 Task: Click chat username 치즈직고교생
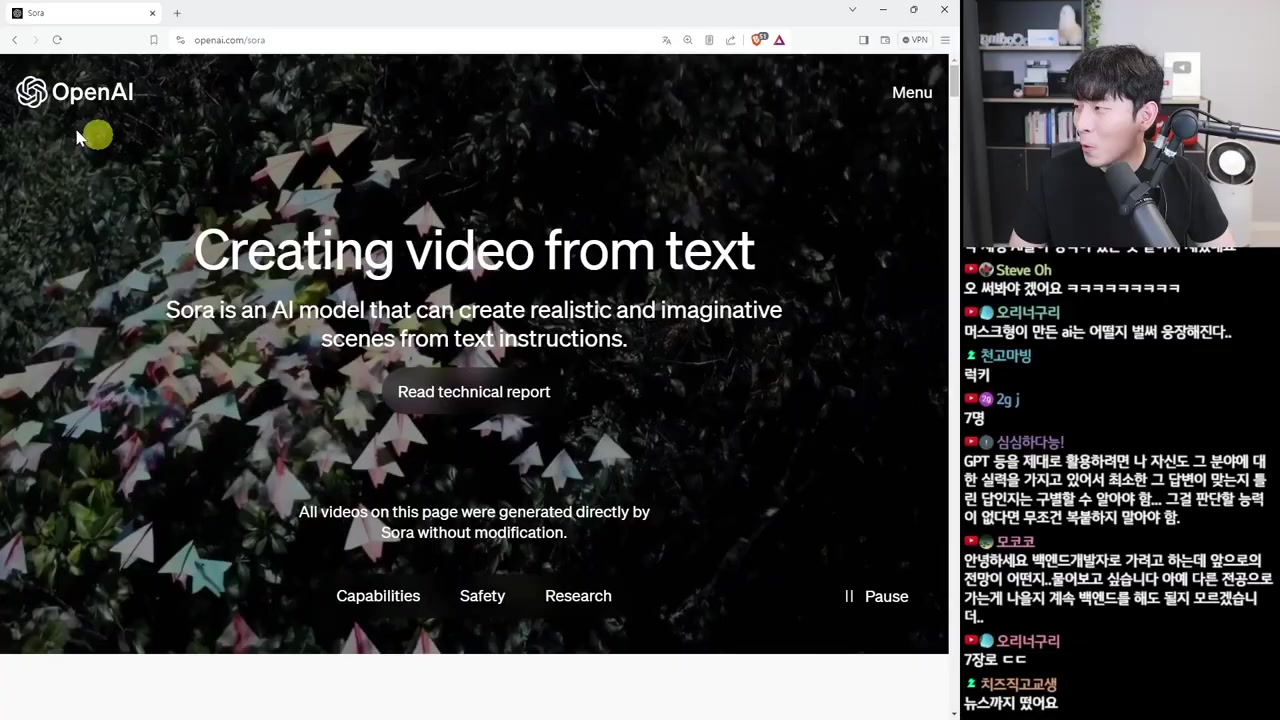tap(1018, 684)
